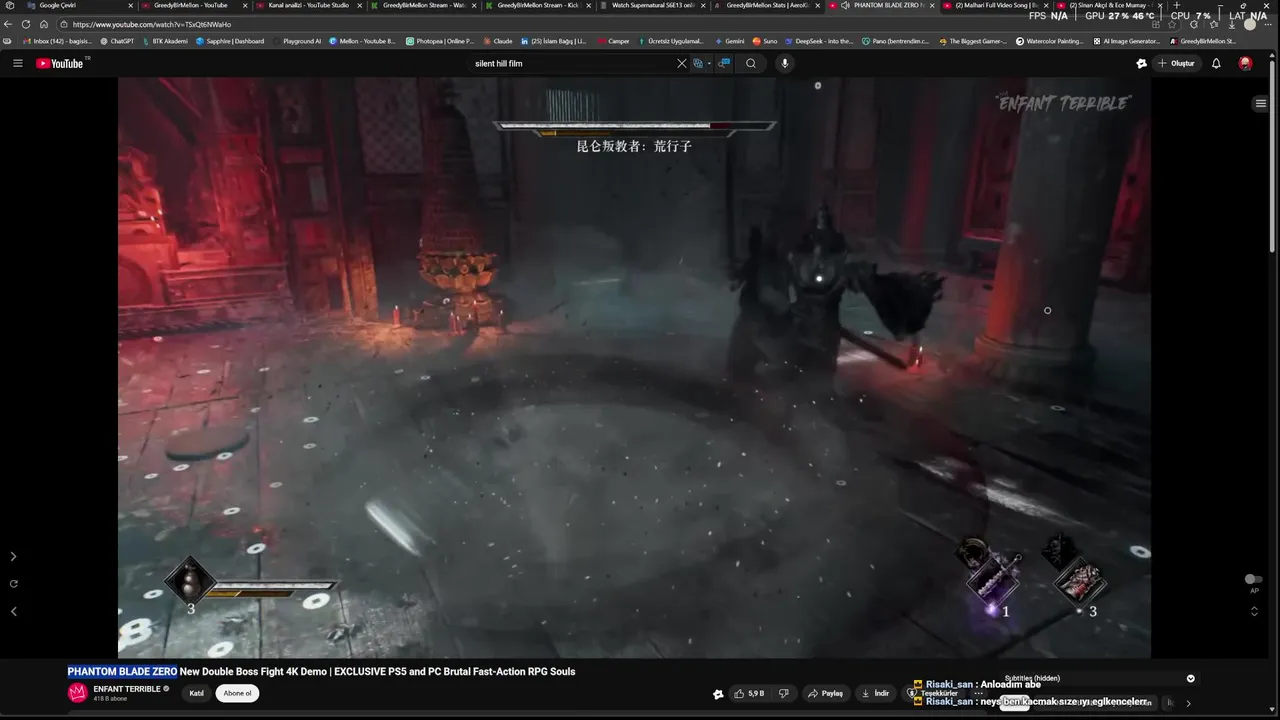Open The Biggest Gamer bookmark
The height and width of the screenshot is (720, 1280).
973,41
